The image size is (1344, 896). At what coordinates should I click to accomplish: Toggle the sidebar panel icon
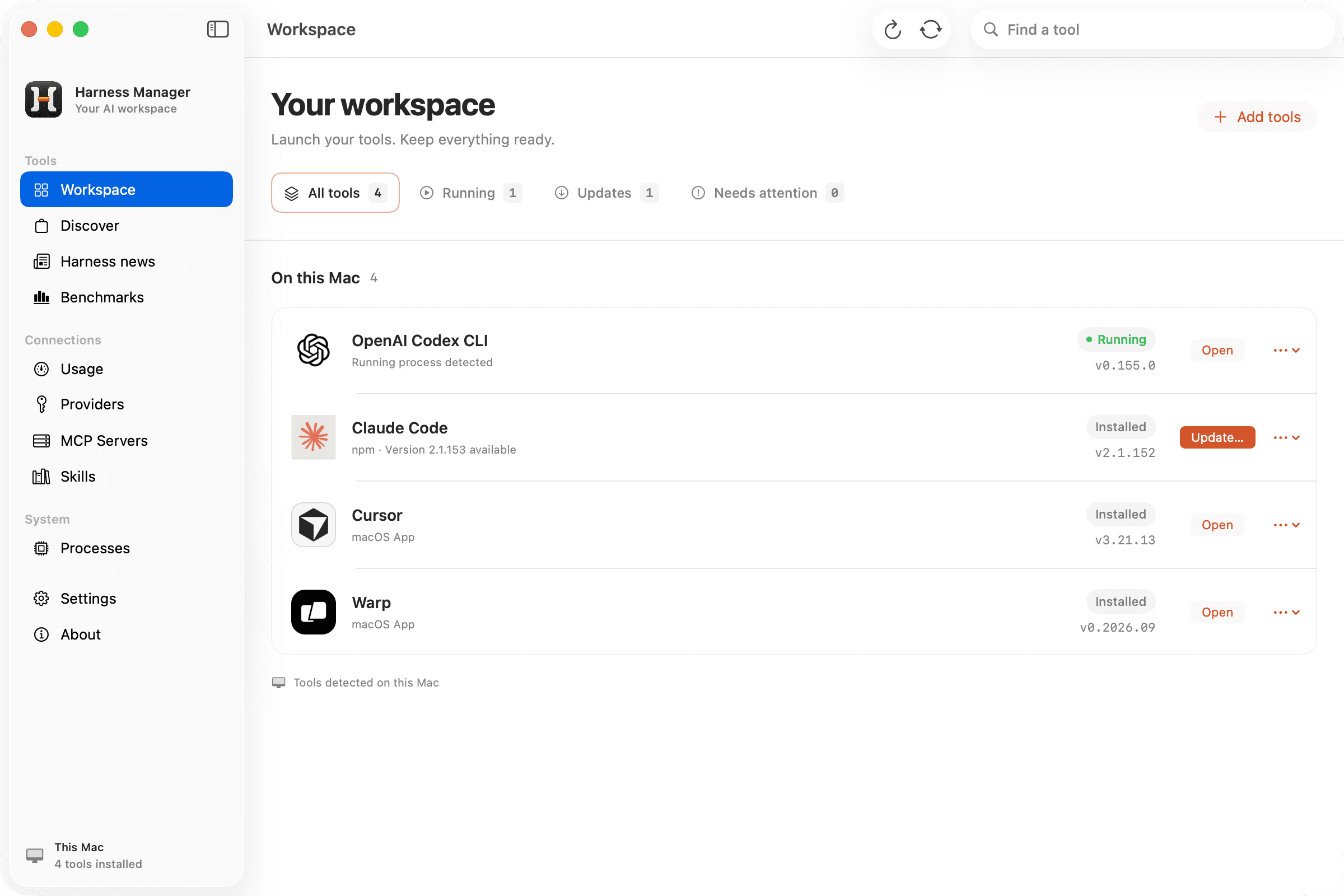click(x=218, y=29)
